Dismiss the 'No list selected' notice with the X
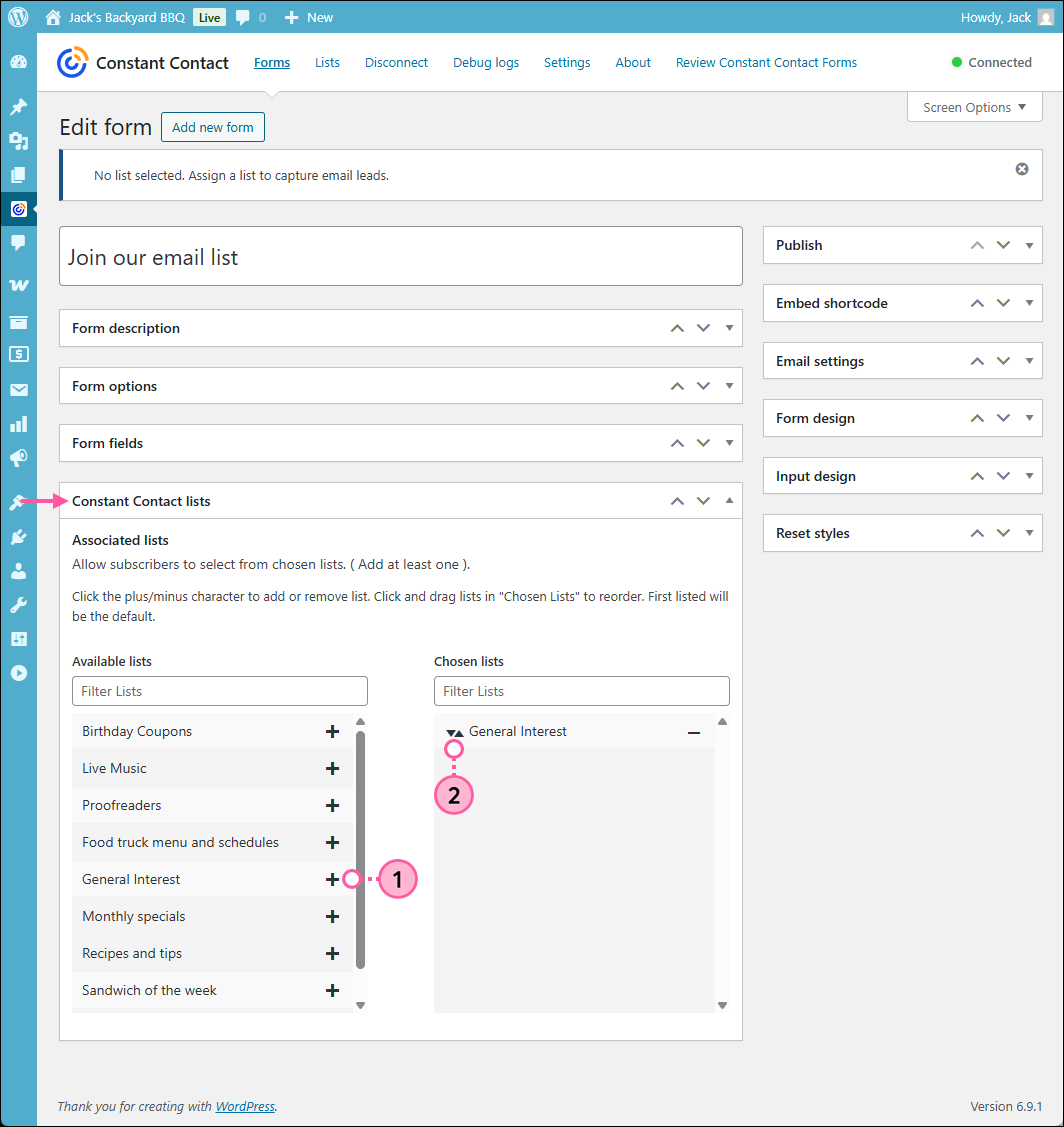The width and height of the screenshot is (1064, 1127). [1021, 169]
